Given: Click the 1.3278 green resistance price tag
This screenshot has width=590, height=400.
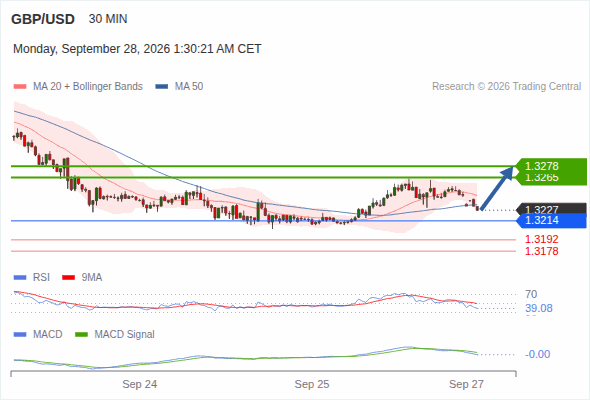Looking at the screenshot, I should coord(551,166).
